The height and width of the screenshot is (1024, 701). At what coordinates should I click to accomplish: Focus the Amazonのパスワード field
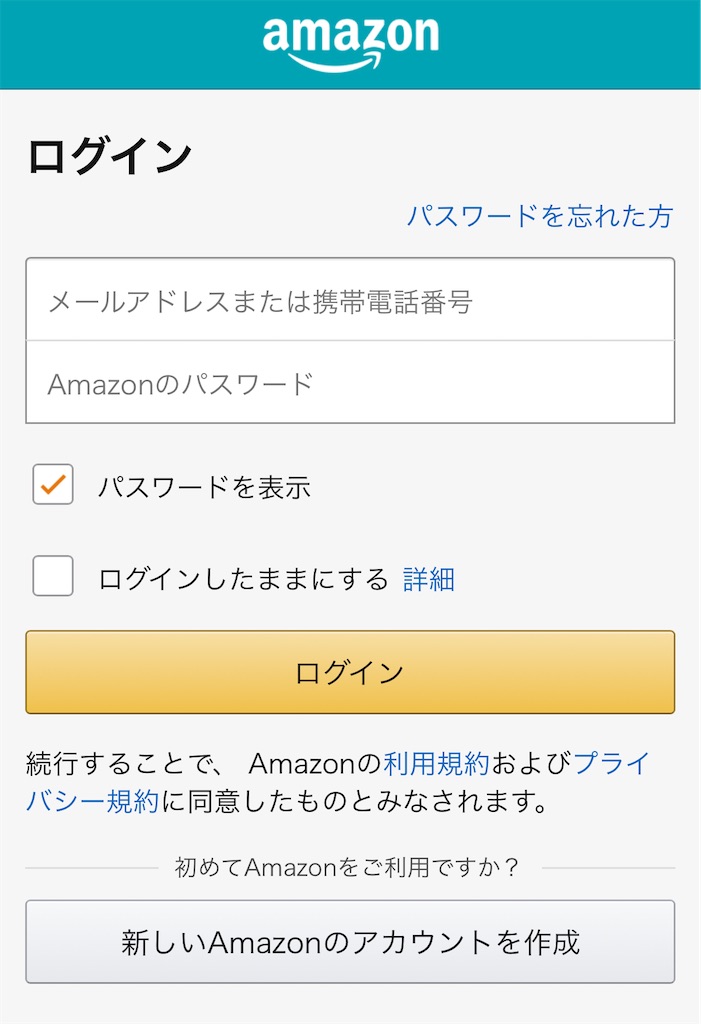[x=350, y=382]
